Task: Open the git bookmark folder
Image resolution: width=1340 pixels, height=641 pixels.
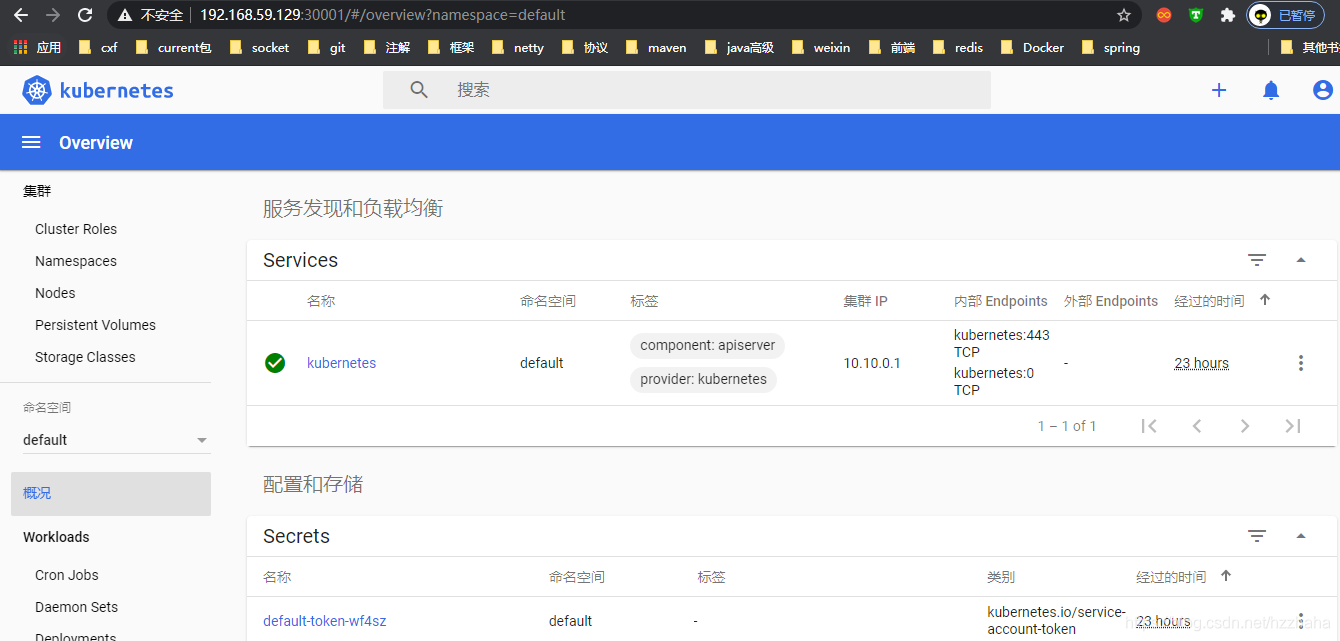Action: pyautogui.click(x=326, y=47)
